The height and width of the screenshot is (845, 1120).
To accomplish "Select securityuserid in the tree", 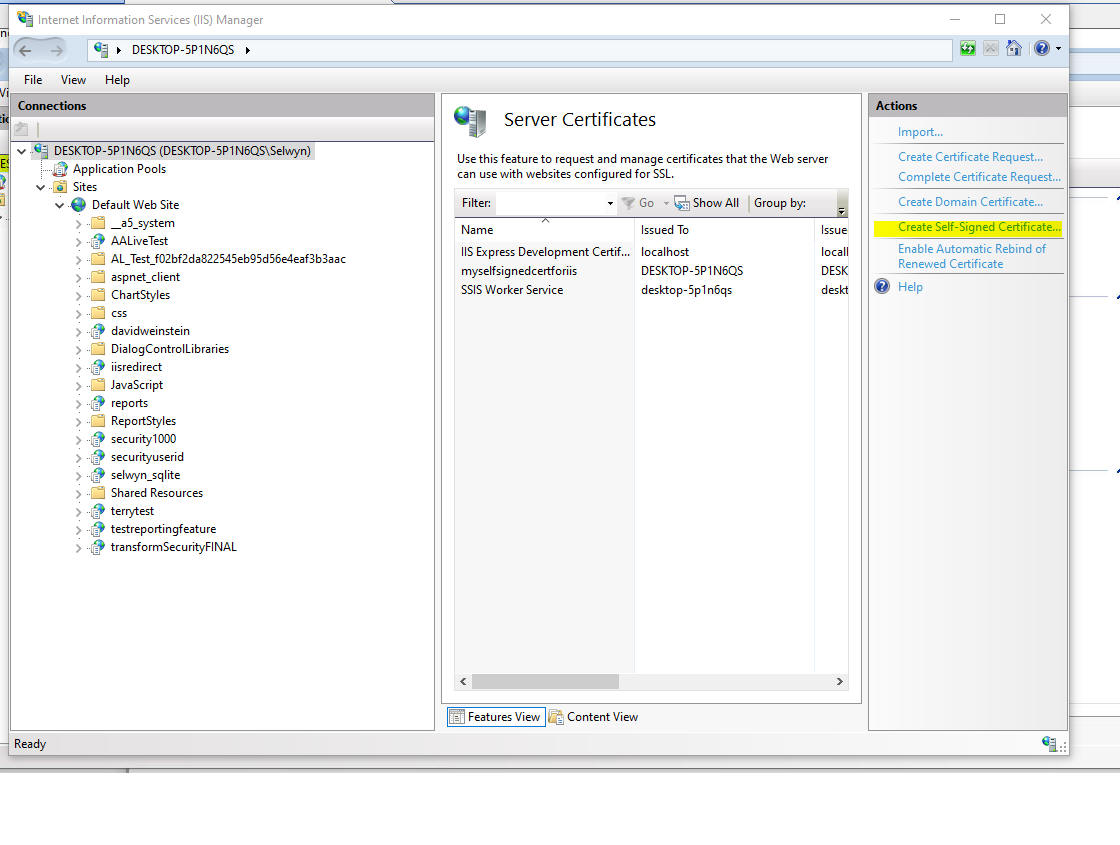I will [x=147, y=457].
